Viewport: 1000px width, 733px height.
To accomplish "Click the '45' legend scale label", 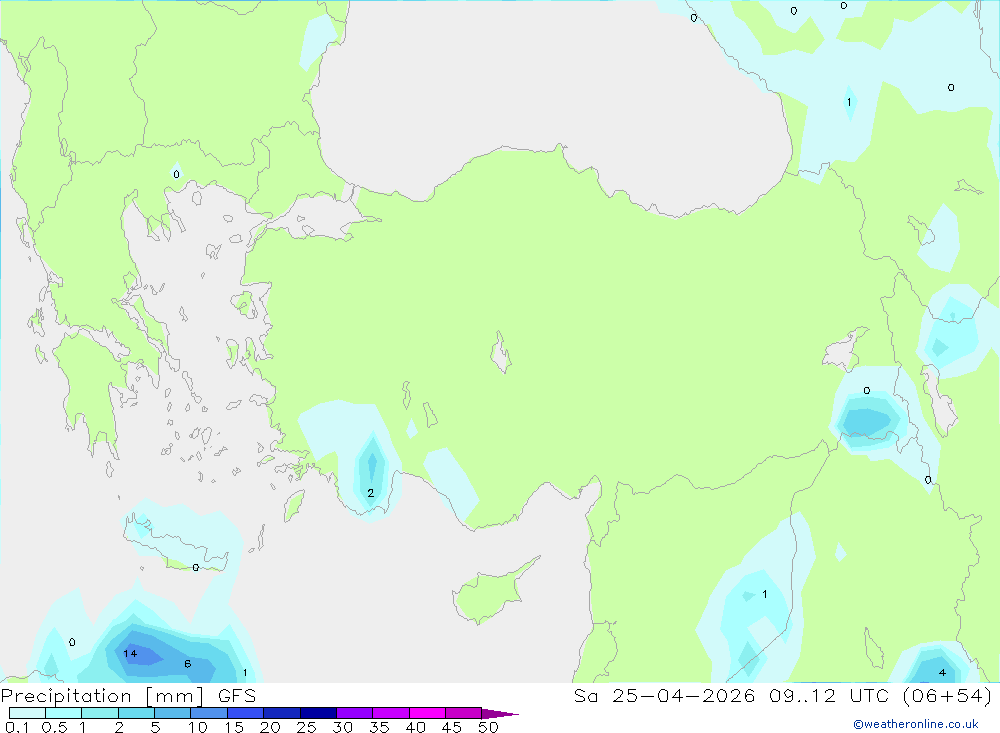I will tap(452, 727).
